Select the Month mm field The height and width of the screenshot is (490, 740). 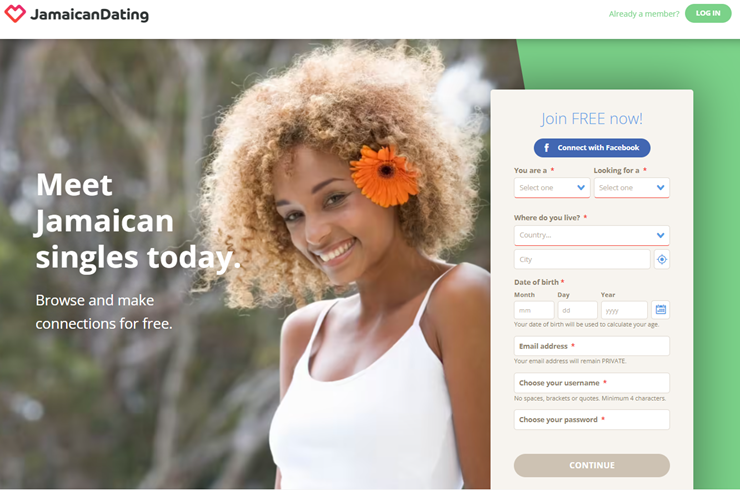[x=534, y=310]
